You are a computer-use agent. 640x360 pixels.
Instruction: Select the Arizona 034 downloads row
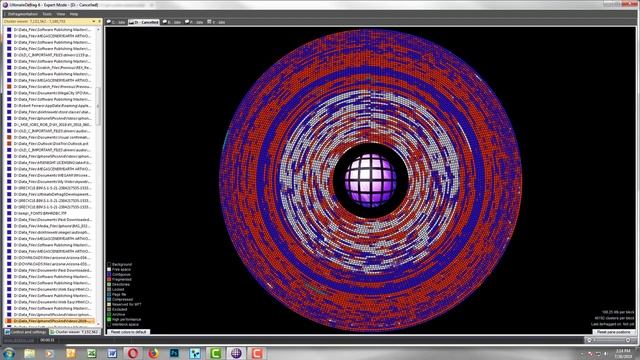(x=49, y=258)
